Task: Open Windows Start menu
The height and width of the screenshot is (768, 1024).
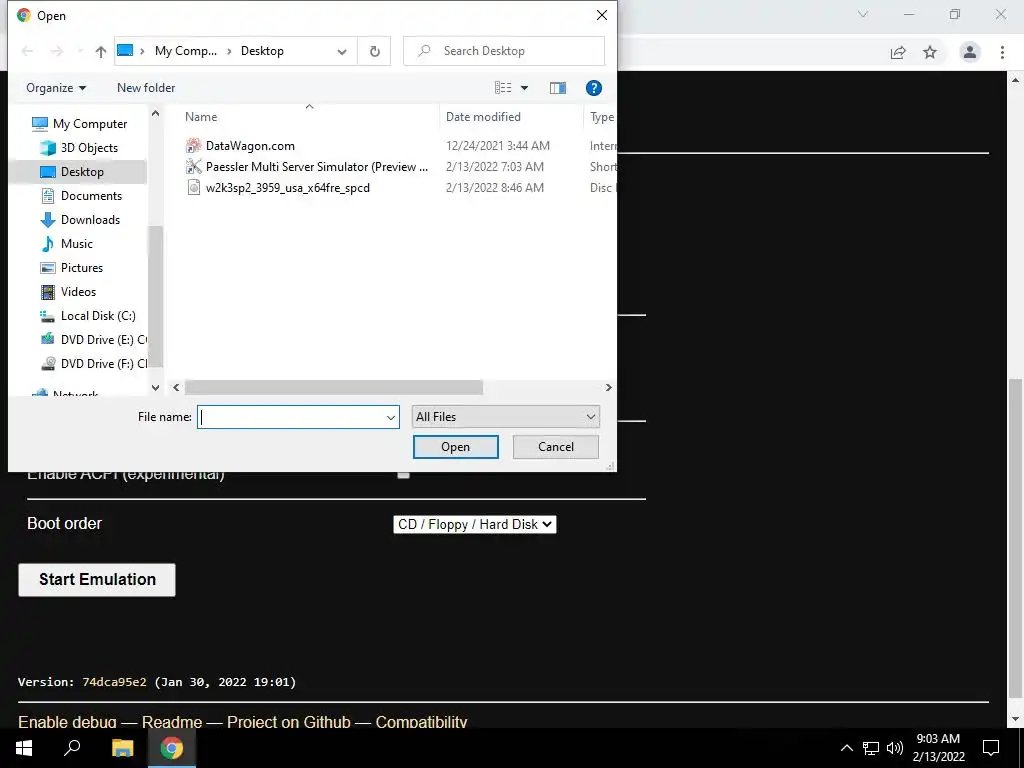Action: [24, 748]
